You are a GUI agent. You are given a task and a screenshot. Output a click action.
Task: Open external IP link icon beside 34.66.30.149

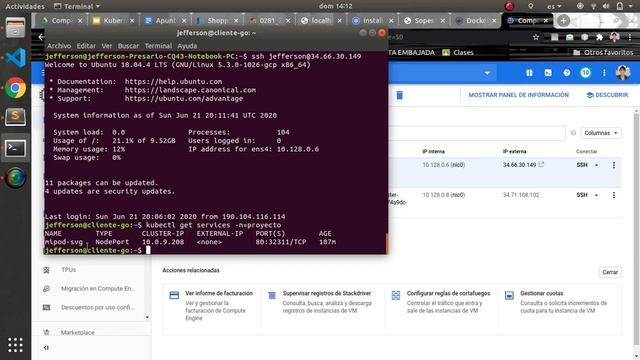(541, 164)
